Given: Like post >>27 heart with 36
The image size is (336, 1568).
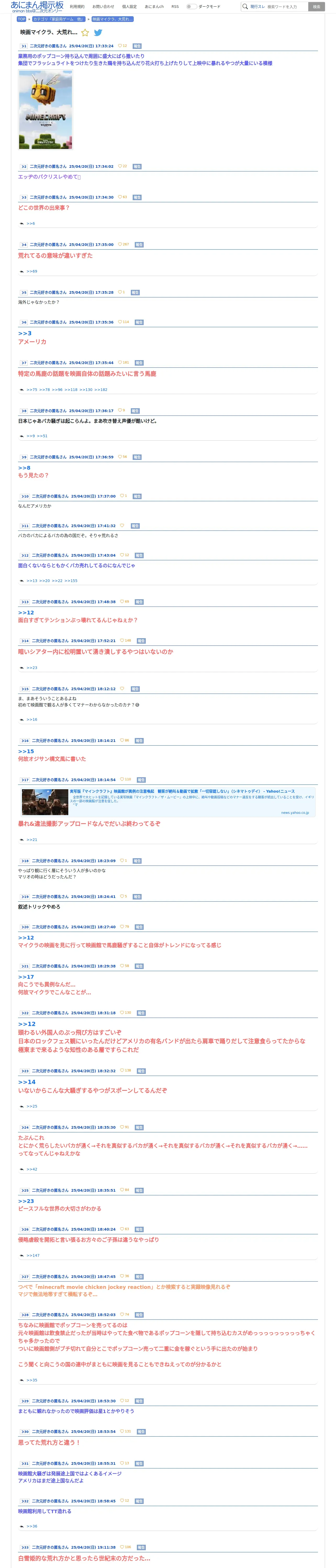Looking at the screenshot, I should coord(122,1276).
